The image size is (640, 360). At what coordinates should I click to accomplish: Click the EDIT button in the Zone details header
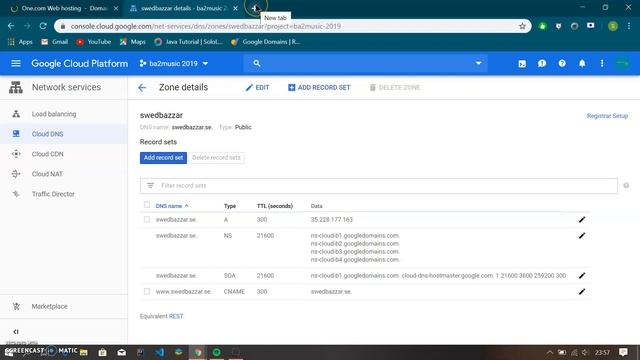tap(257, 87)
